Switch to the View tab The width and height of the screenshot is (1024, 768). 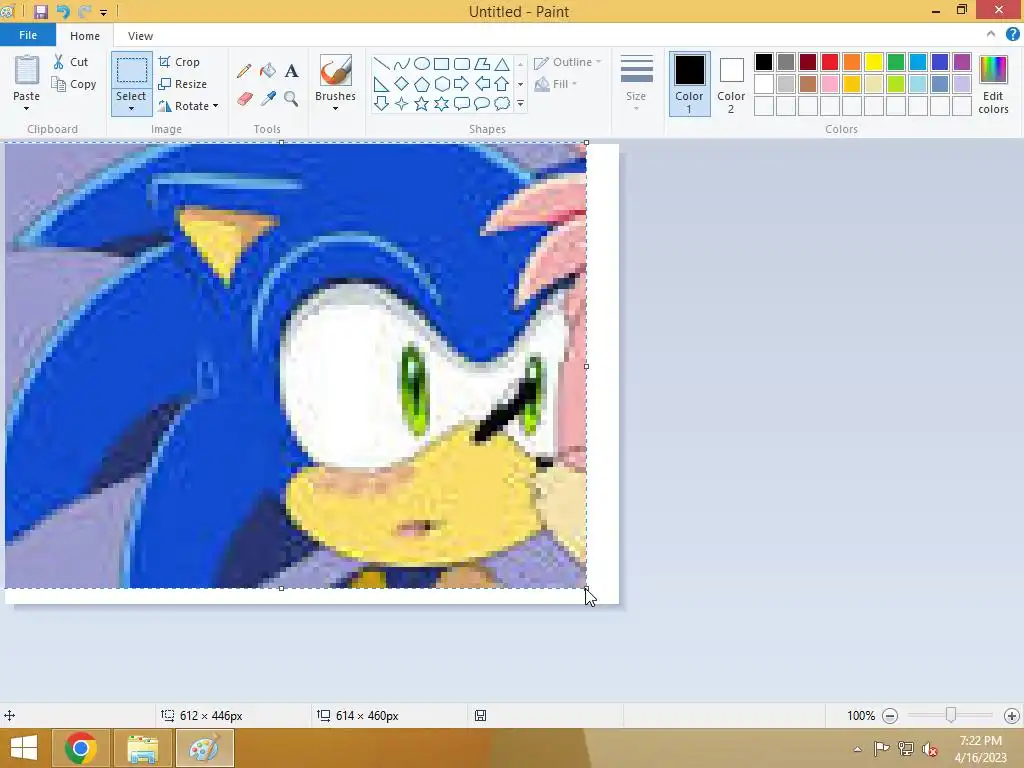pyautogui.click(x=140, y=36)
